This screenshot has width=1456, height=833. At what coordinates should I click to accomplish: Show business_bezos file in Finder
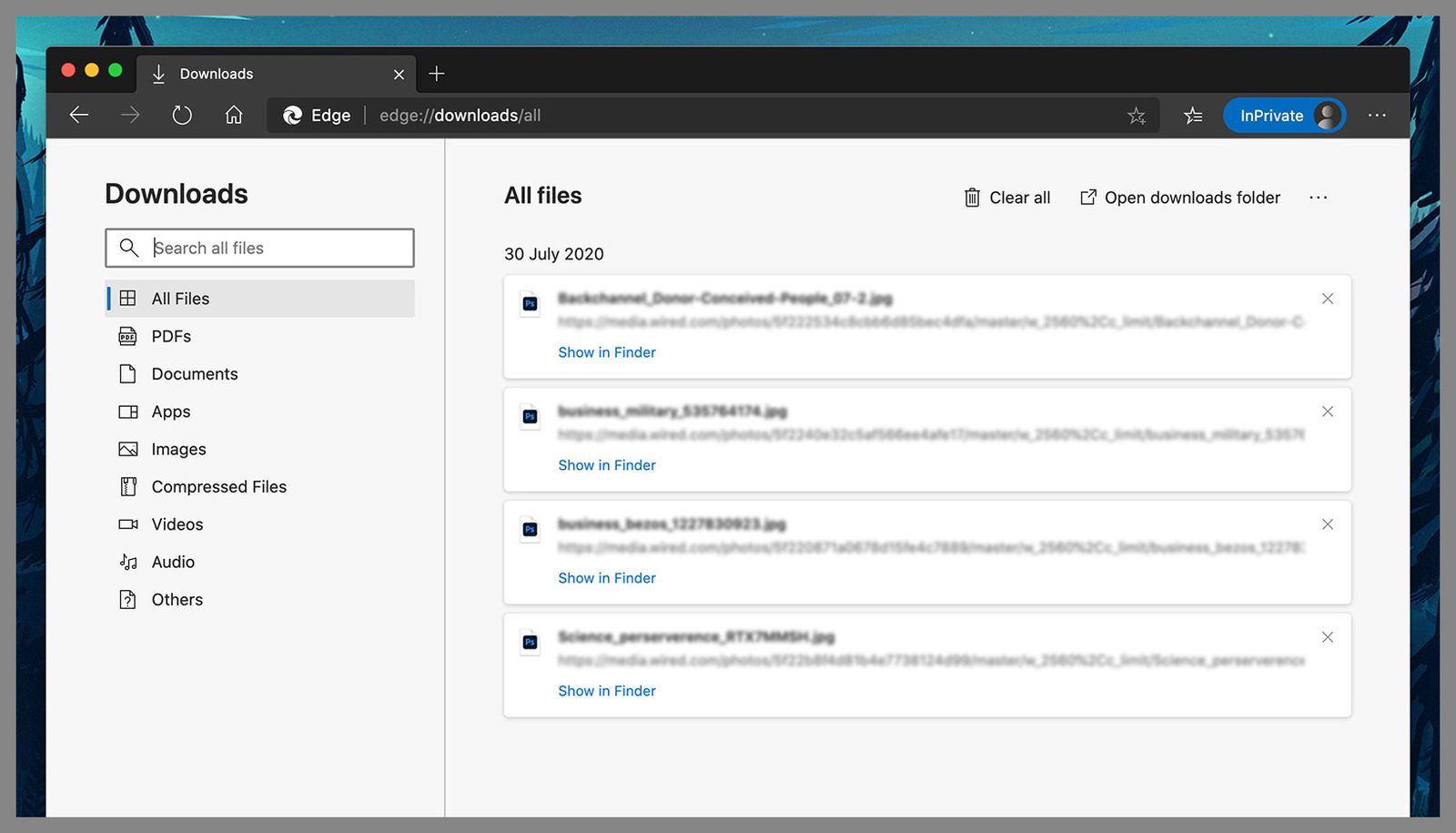point(607,578)
